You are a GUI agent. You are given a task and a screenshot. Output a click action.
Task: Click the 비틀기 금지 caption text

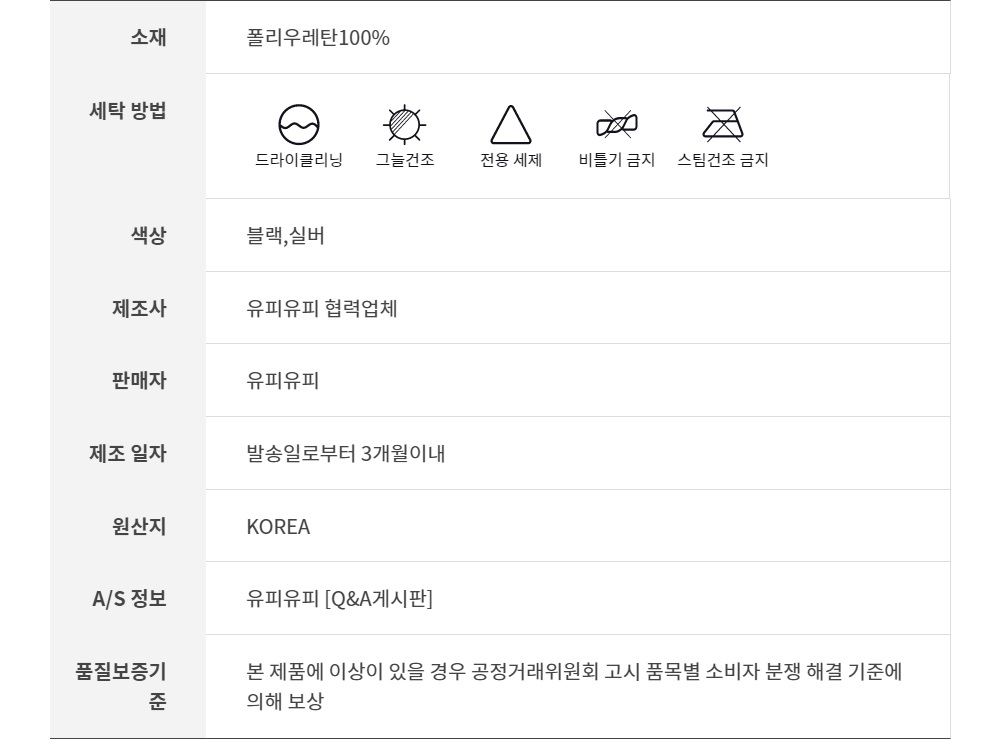(616, 160)
